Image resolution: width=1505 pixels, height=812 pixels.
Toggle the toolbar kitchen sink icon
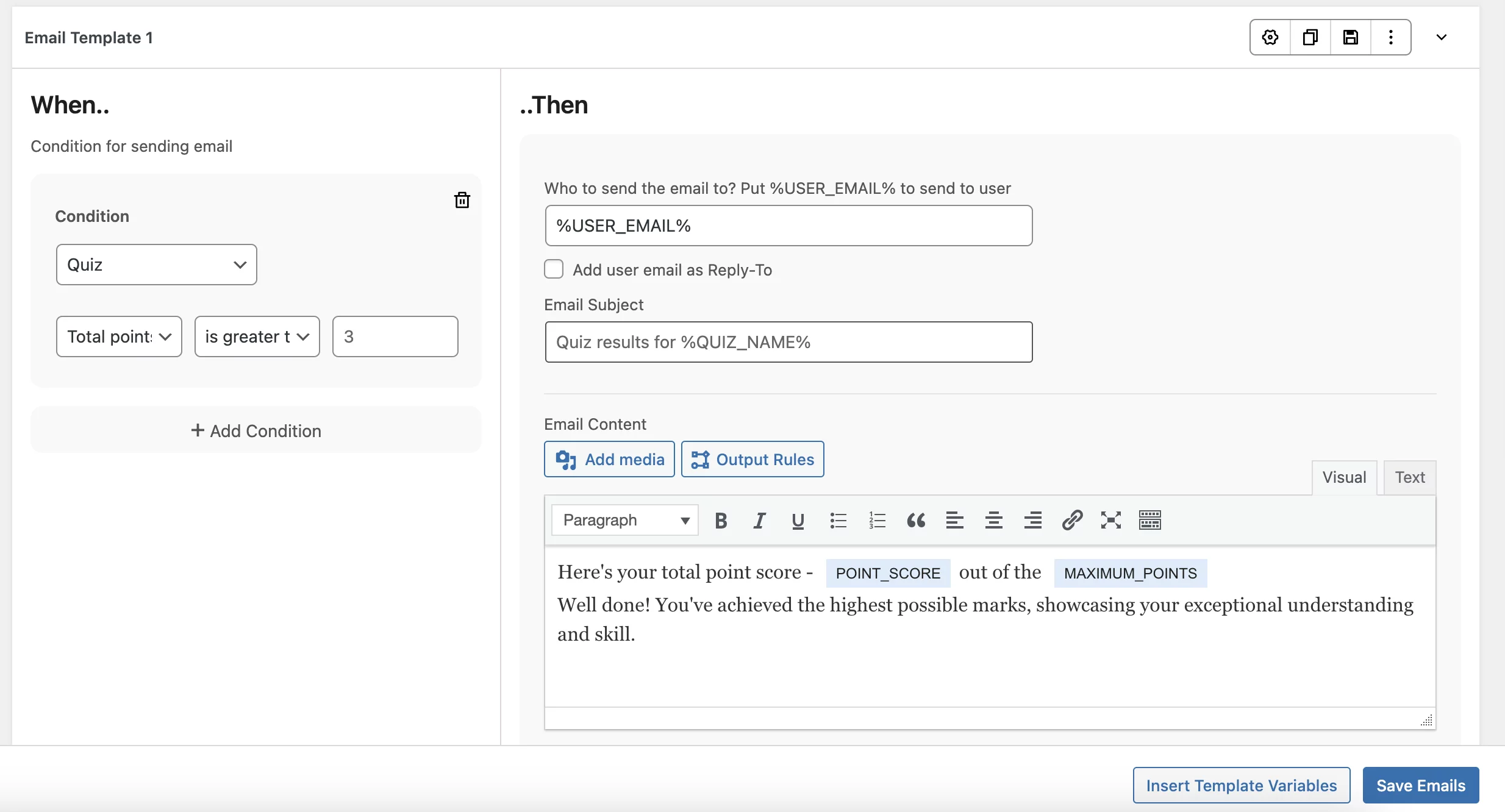click(1150, 521)
